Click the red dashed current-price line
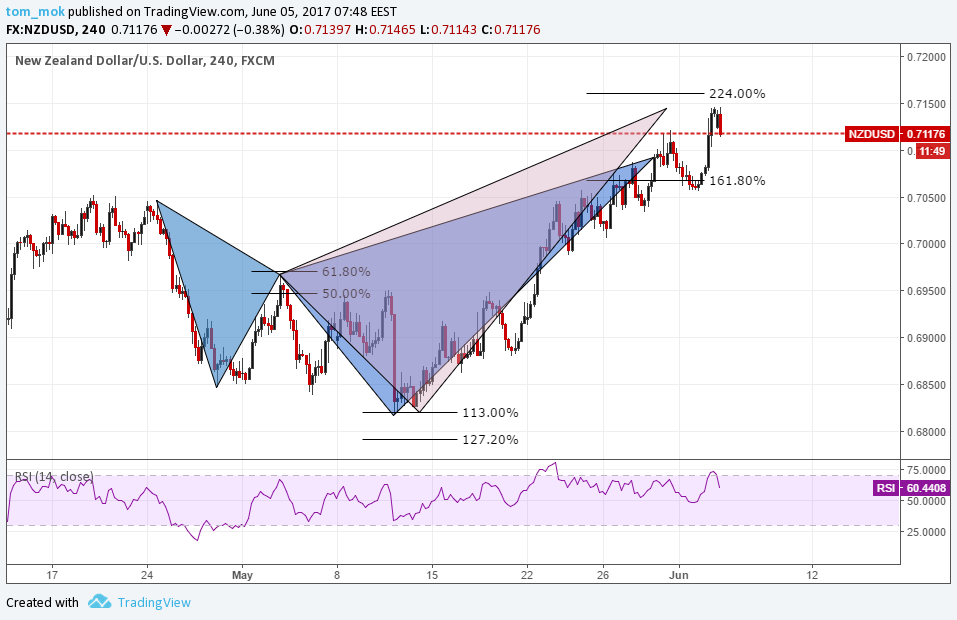957x620 pixels. (x=425, y=133)
